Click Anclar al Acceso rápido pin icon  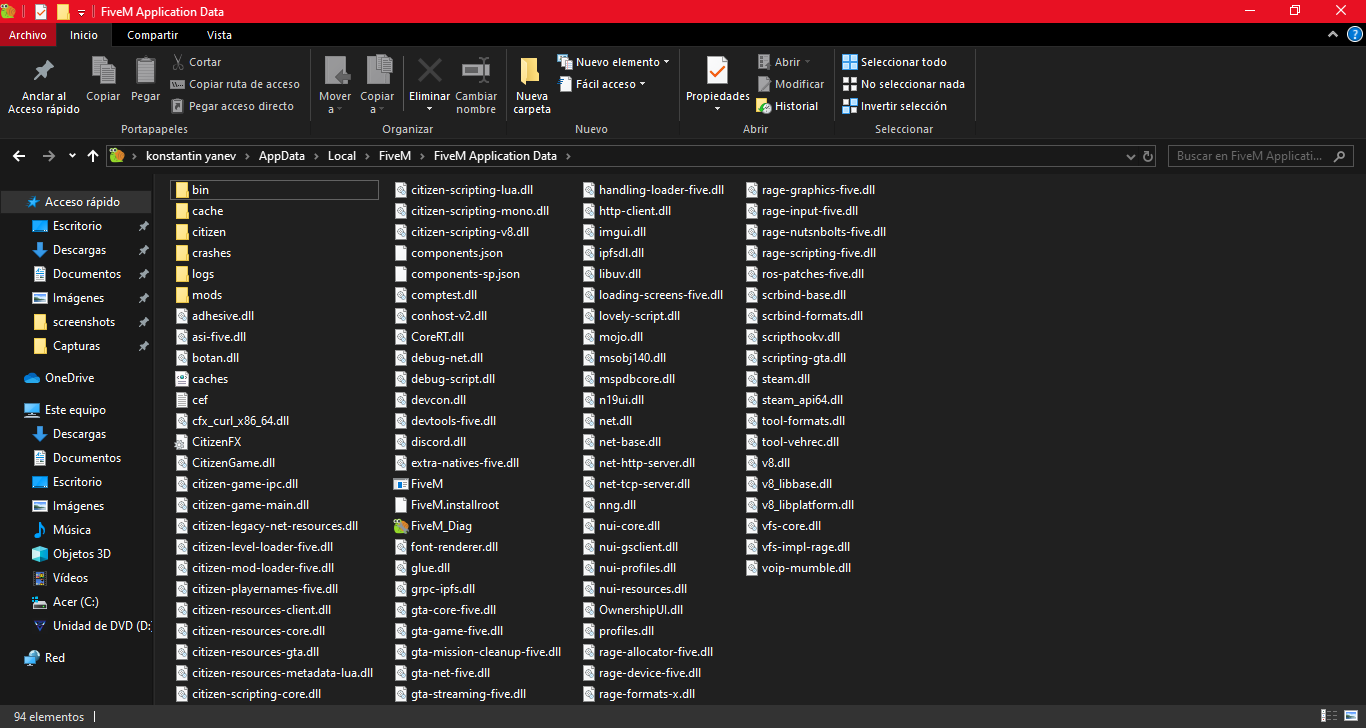(43, 72)
